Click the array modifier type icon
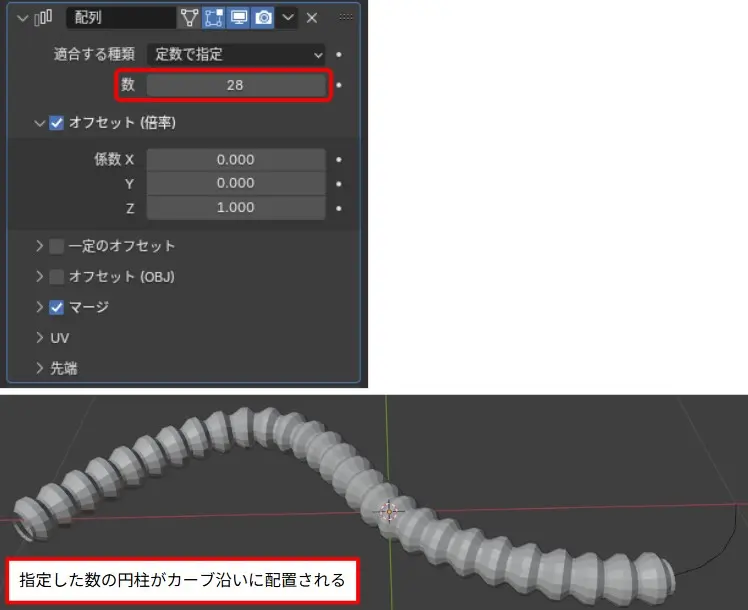This screenshot has width=748, height=610. click(x=43, y=18)
